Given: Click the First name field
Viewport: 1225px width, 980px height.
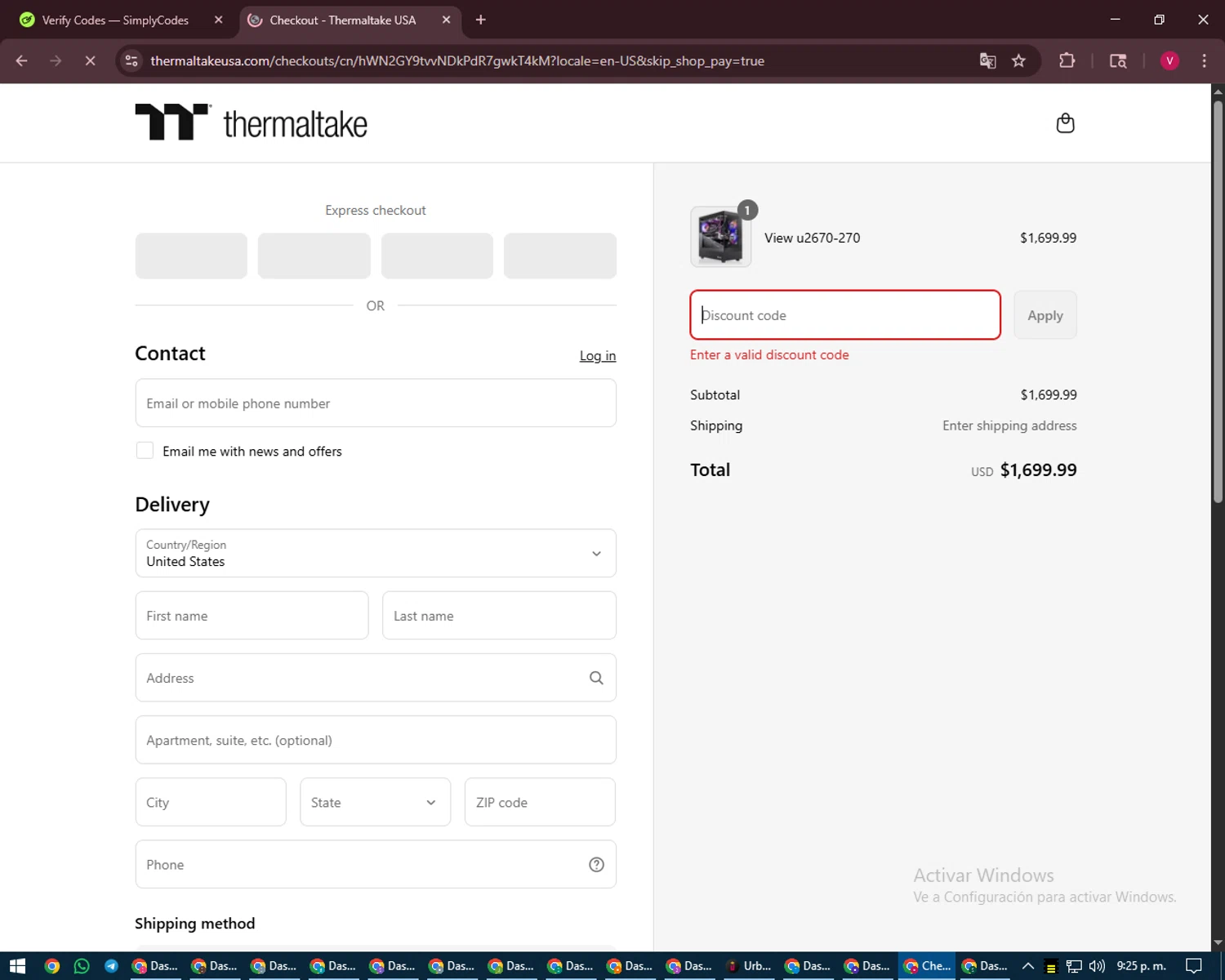Looking at the screenshot, I should pyautogui.click(x=252, y=616).
